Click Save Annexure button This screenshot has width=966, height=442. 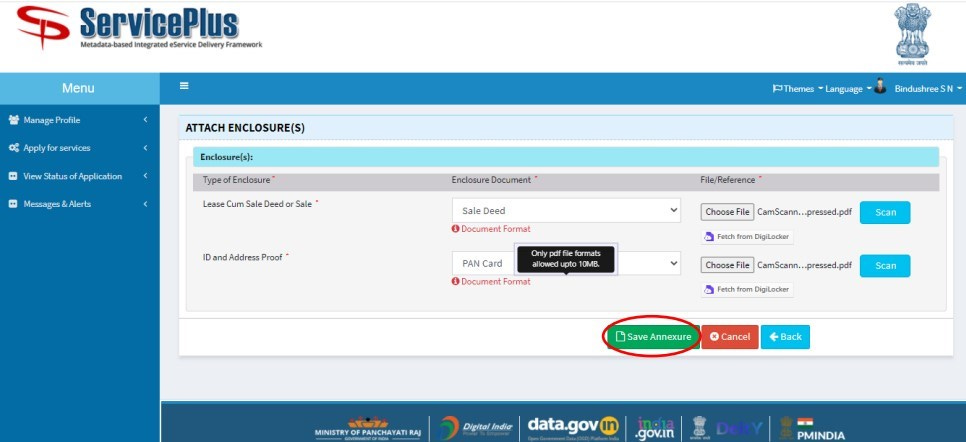653,337
